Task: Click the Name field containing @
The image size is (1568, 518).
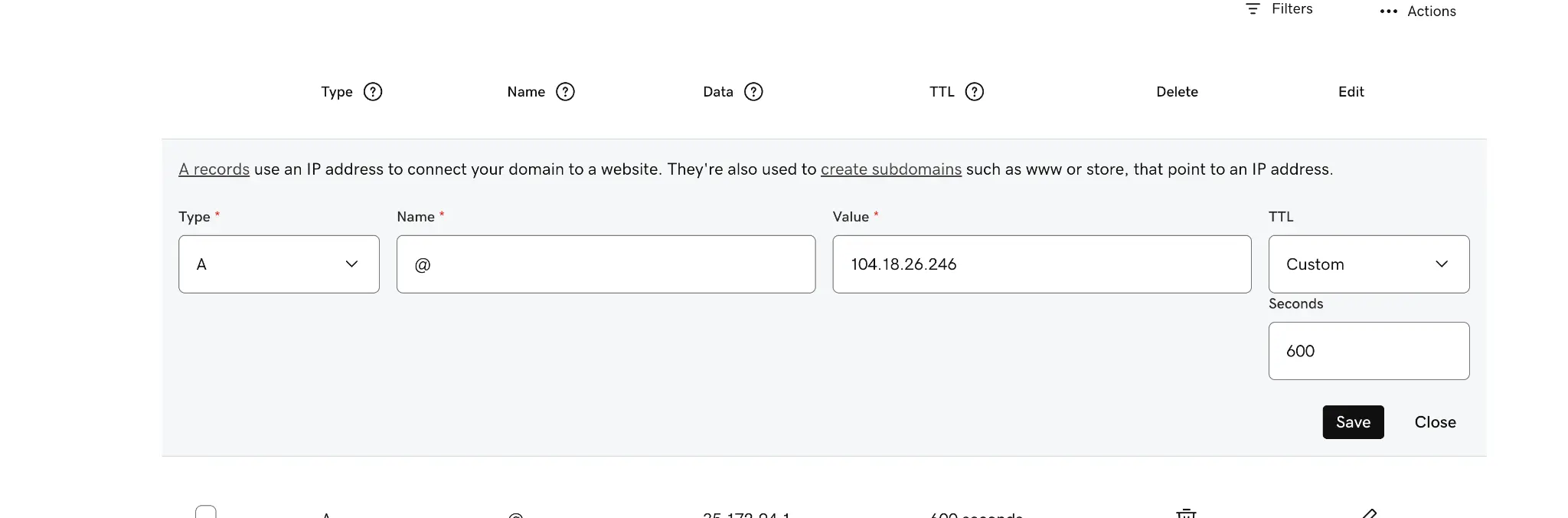Action: [606, 264]
